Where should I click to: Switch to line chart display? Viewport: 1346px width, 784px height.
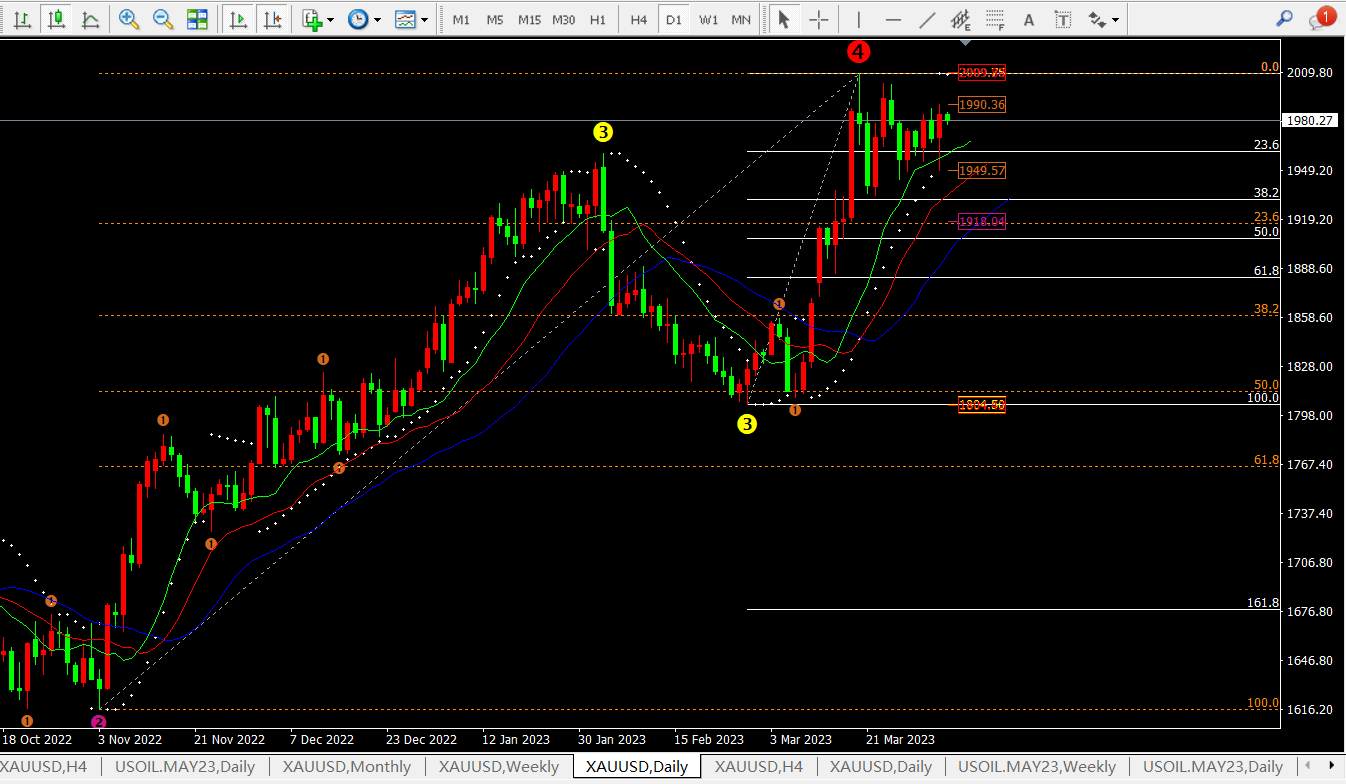[90, 19]
